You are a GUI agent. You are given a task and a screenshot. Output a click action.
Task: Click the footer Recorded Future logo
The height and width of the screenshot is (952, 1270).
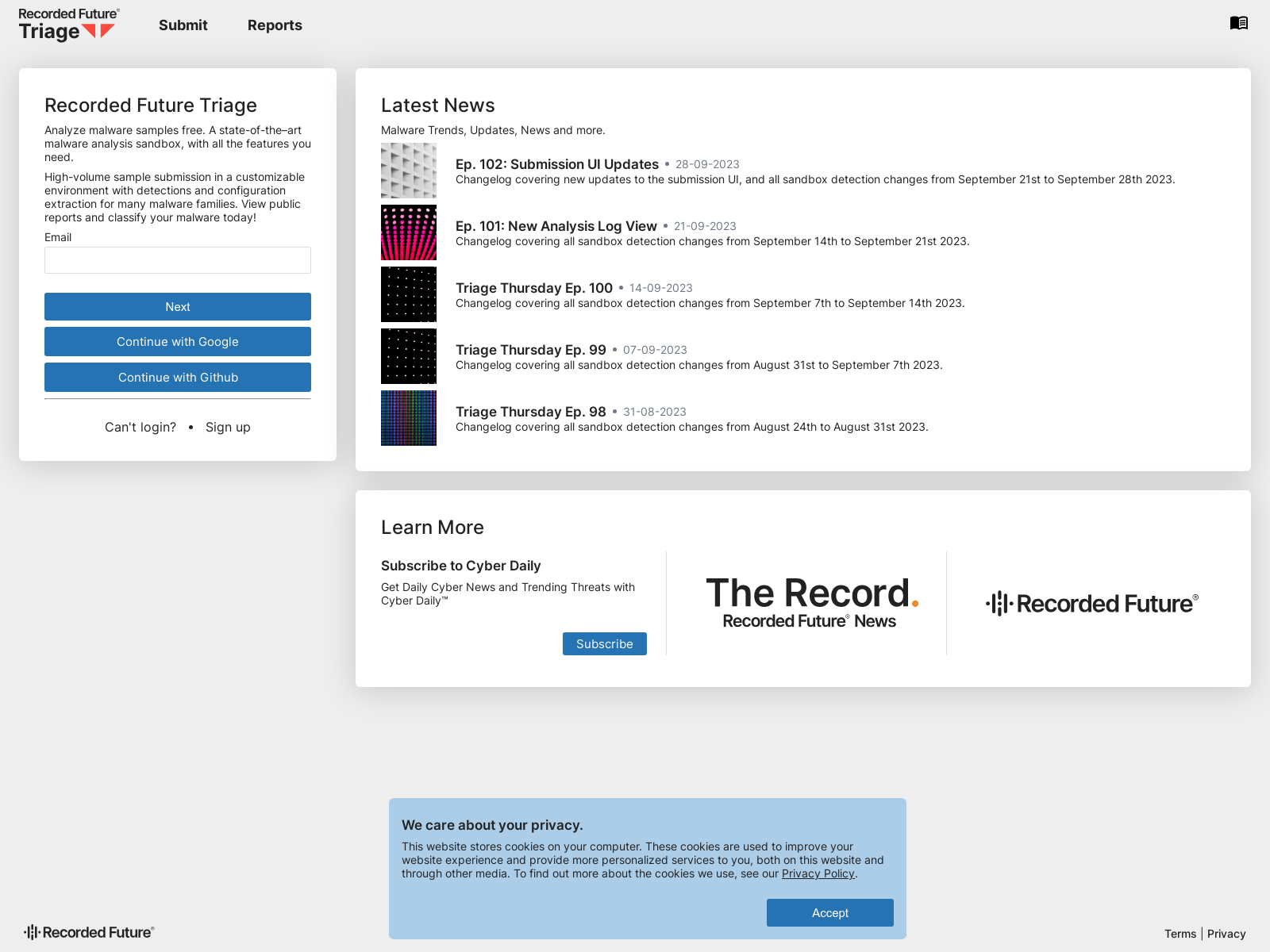[x=89, y=932]
